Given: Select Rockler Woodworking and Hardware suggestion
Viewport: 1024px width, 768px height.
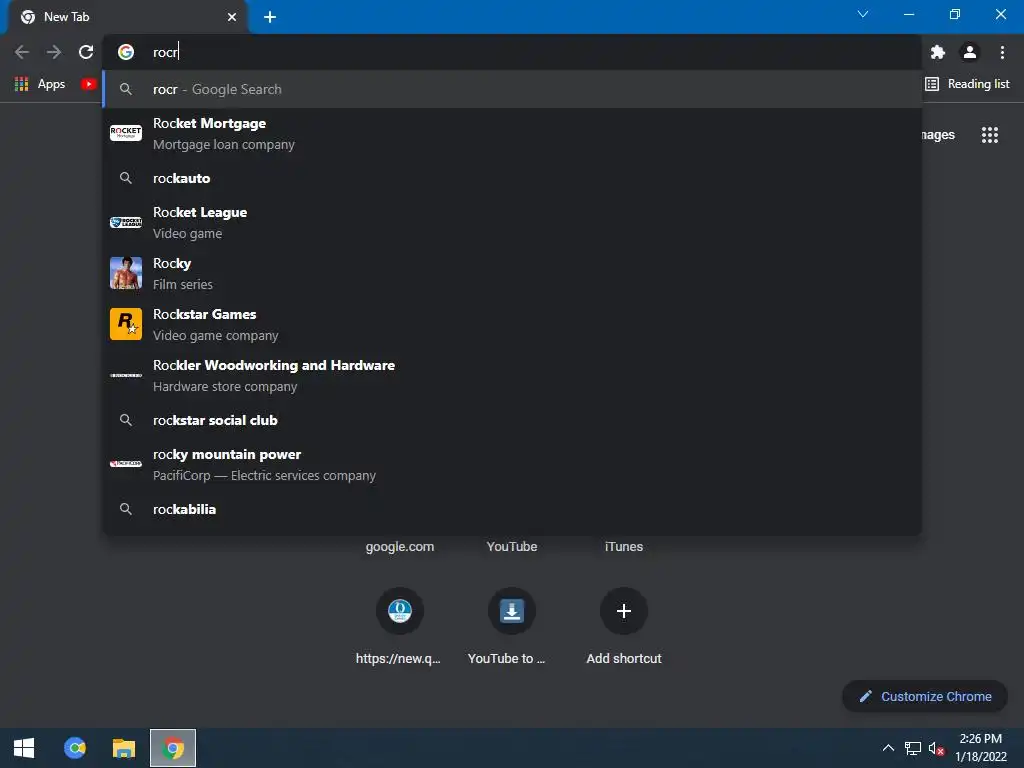Looking at the screenshot, I should 513,376.
